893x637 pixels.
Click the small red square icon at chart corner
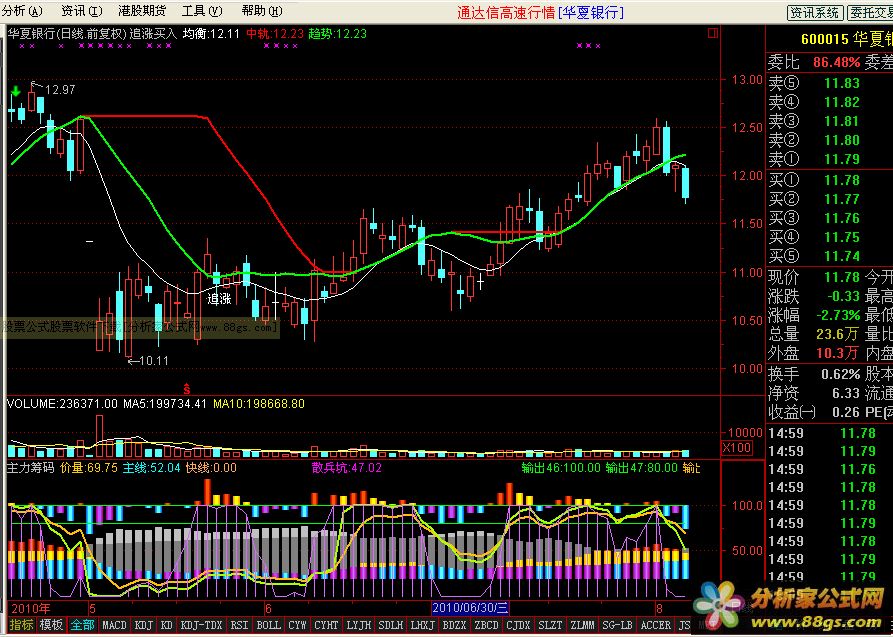(712, 34)
